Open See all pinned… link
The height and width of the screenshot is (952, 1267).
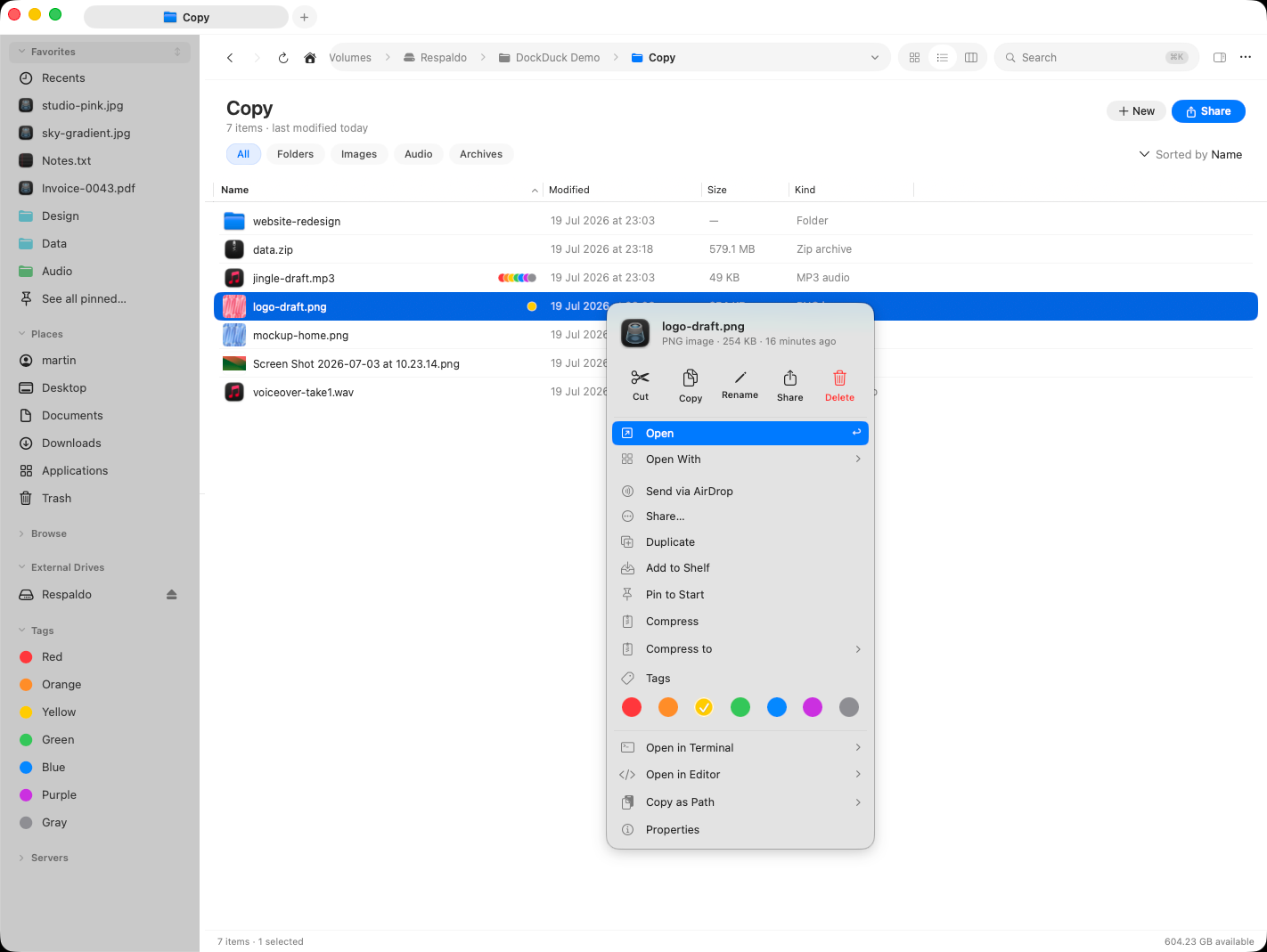click(84, 299)
